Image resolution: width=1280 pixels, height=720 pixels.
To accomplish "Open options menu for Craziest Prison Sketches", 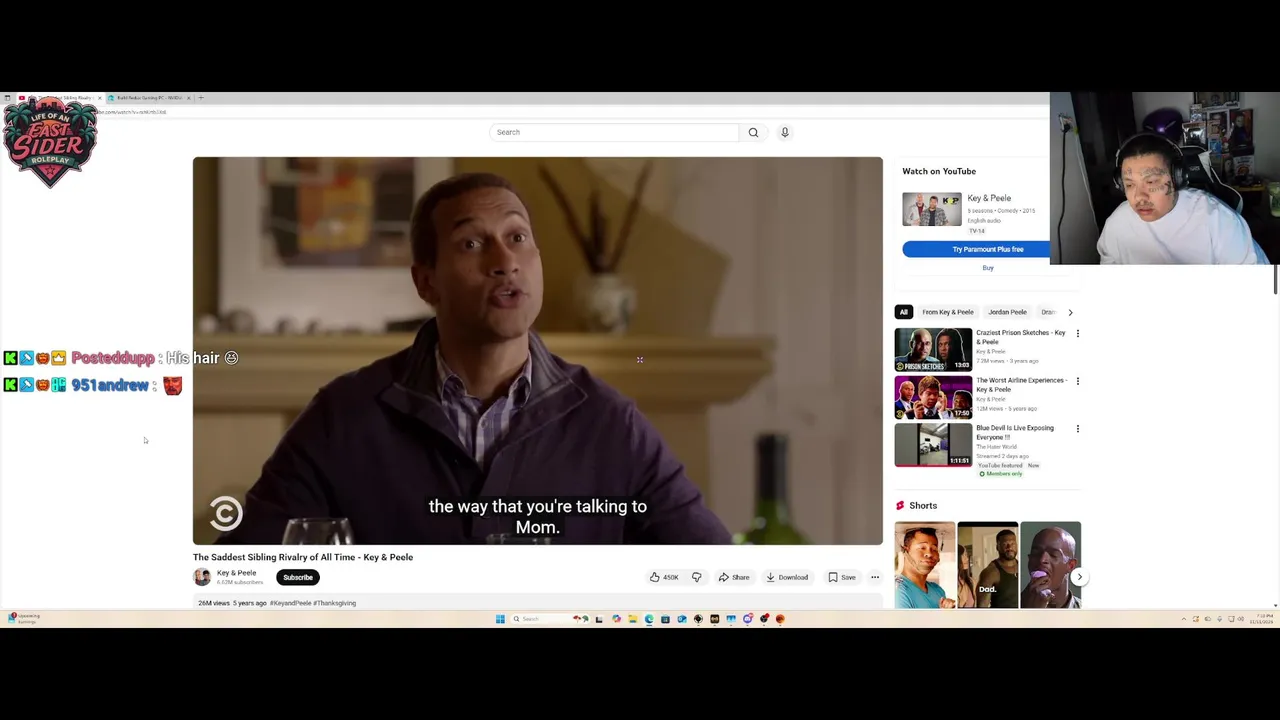I will coord(1077,333).
